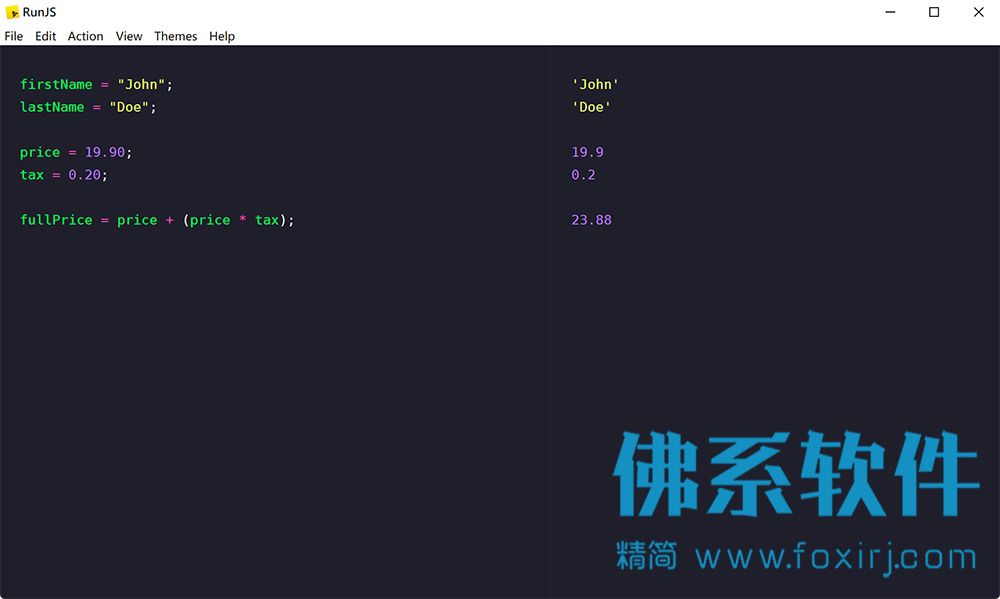Select the 0.2 output value

point(583,175)
